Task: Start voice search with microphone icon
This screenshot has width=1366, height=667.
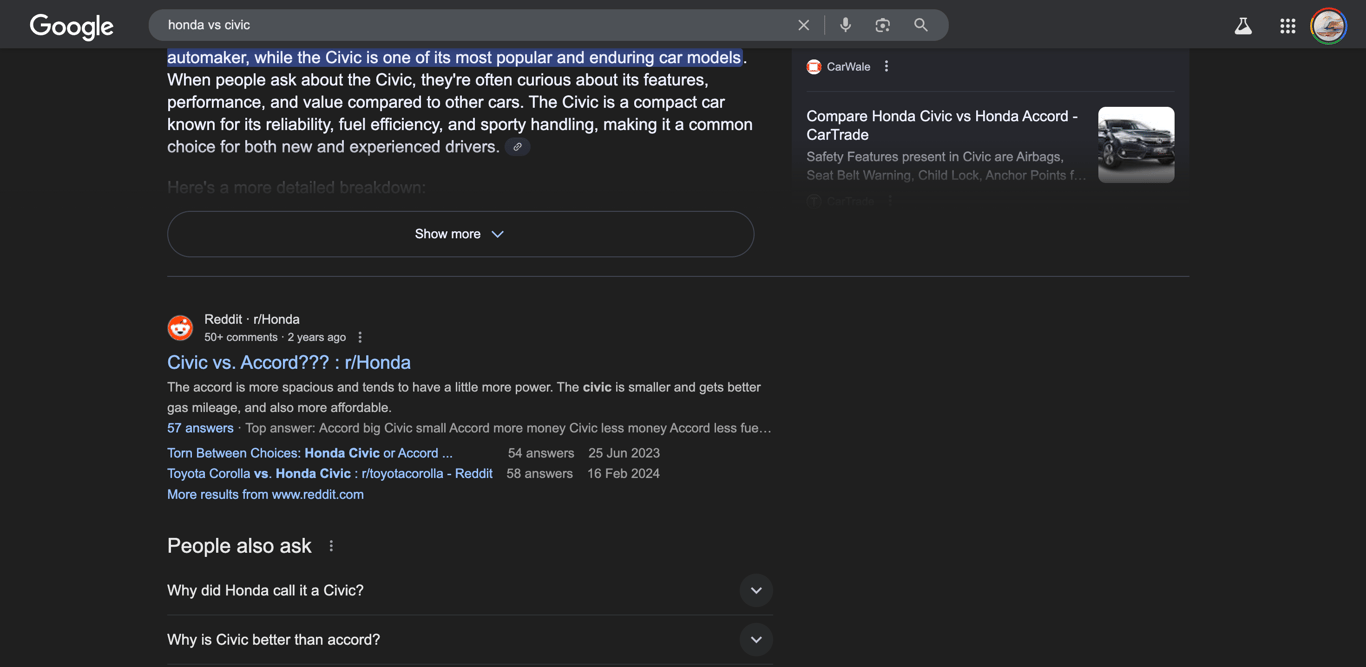Action: tap(845, 25)
